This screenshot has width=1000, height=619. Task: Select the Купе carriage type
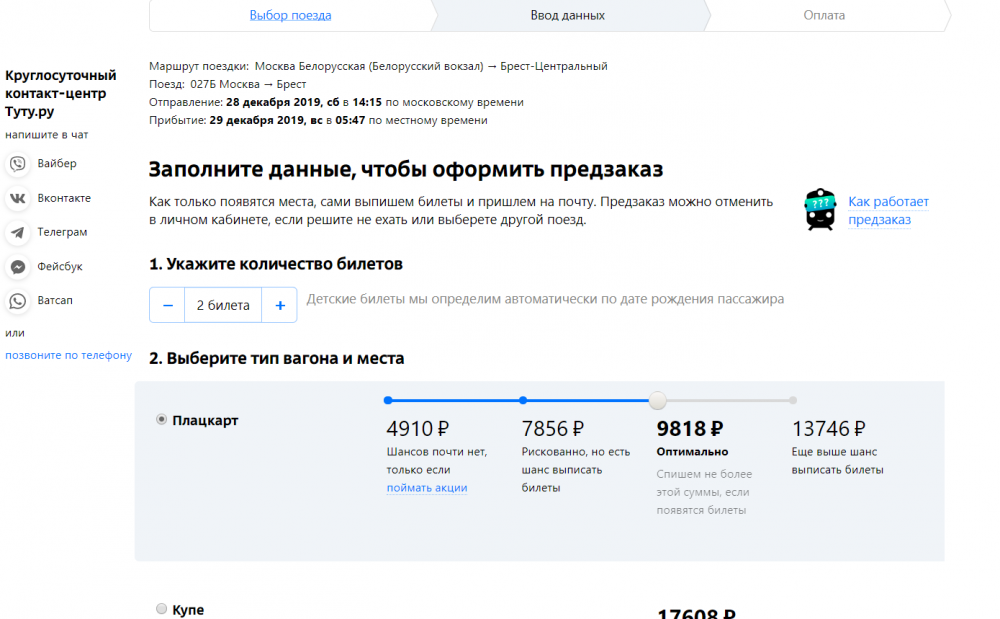(162, 609)
